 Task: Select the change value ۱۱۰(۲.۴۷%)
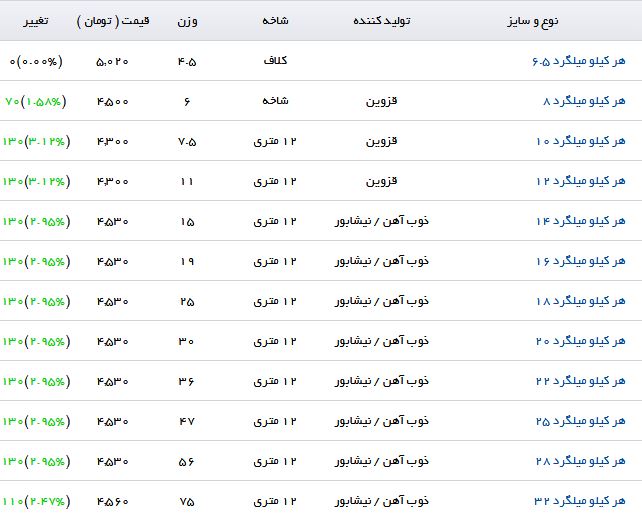click(36, 501)
